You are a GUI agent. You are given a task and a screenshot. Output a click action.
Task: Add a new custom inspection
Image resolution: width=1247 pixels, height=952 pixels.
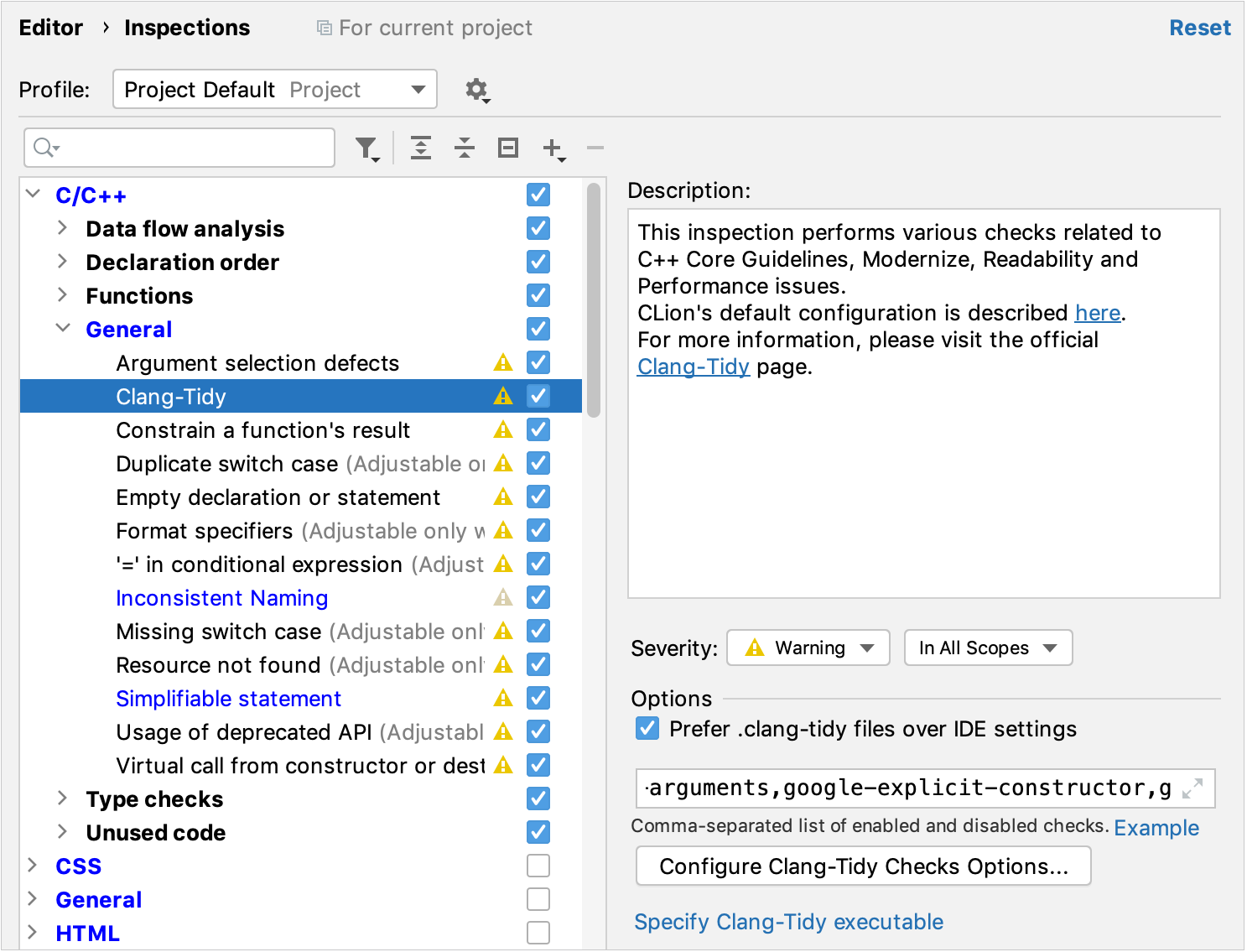(551, 148)
